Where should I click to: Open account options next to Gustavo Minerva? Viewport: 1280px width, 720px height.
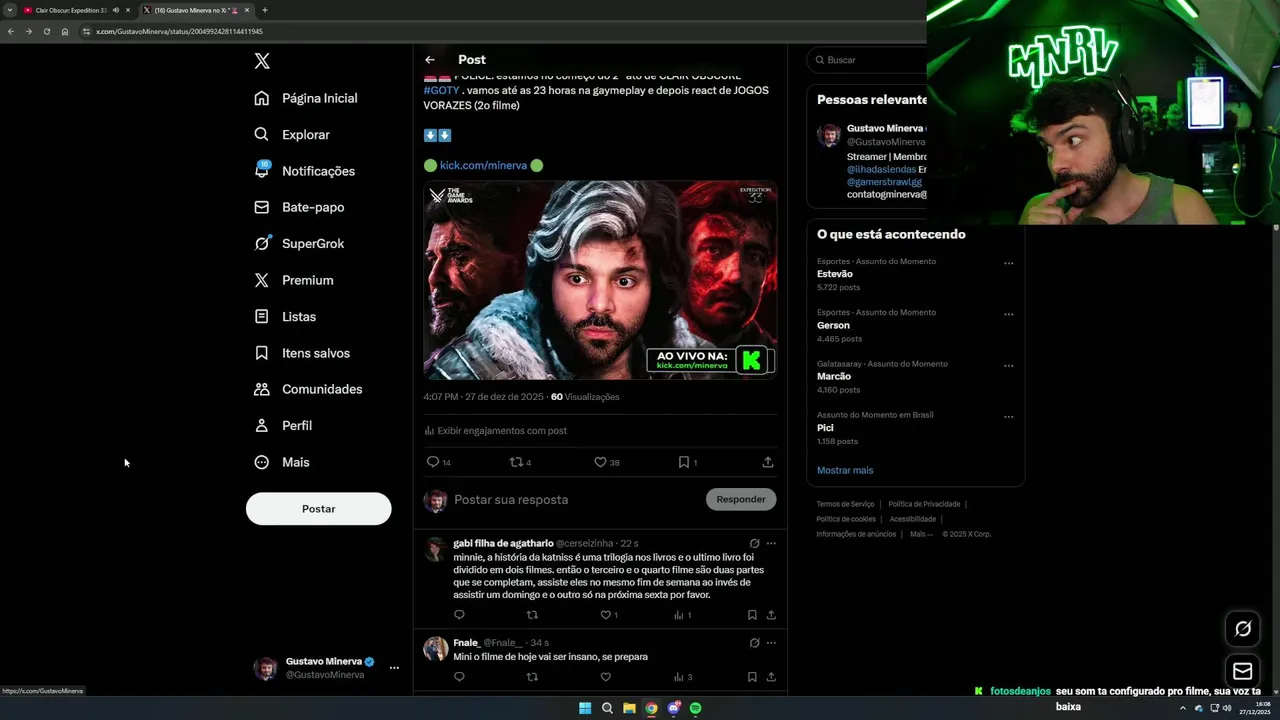(394, 668)
